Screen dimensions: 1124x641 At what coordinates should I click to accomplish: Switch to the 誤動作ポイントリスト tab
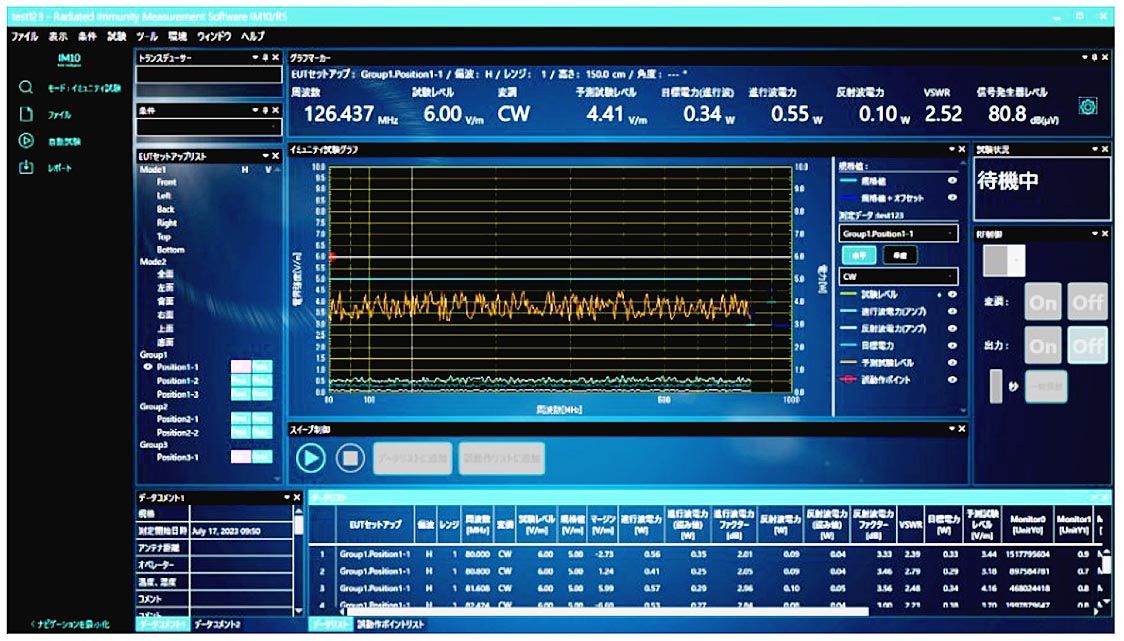coord(391,624)
